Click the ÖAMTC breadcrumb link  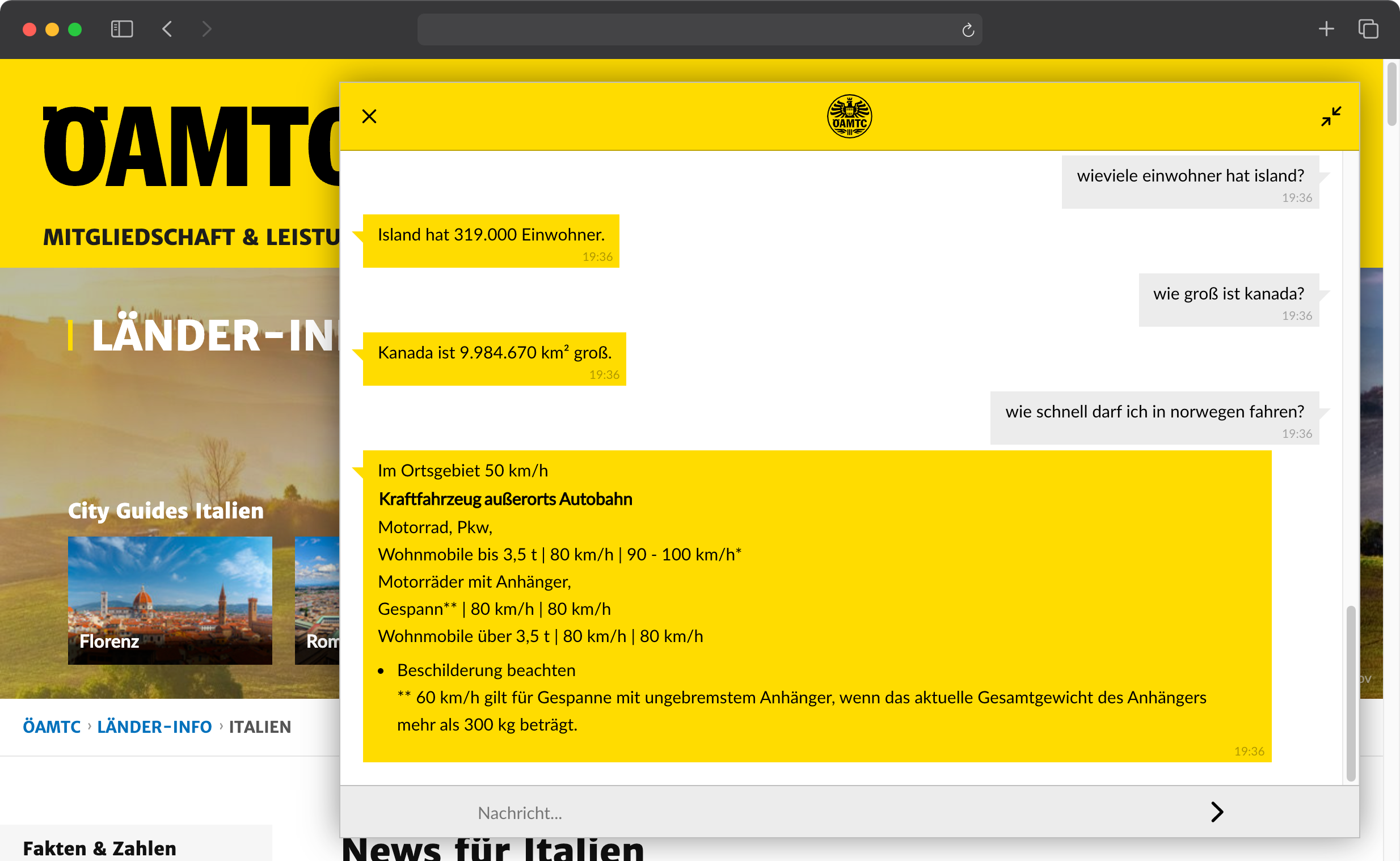coord(52,727)
